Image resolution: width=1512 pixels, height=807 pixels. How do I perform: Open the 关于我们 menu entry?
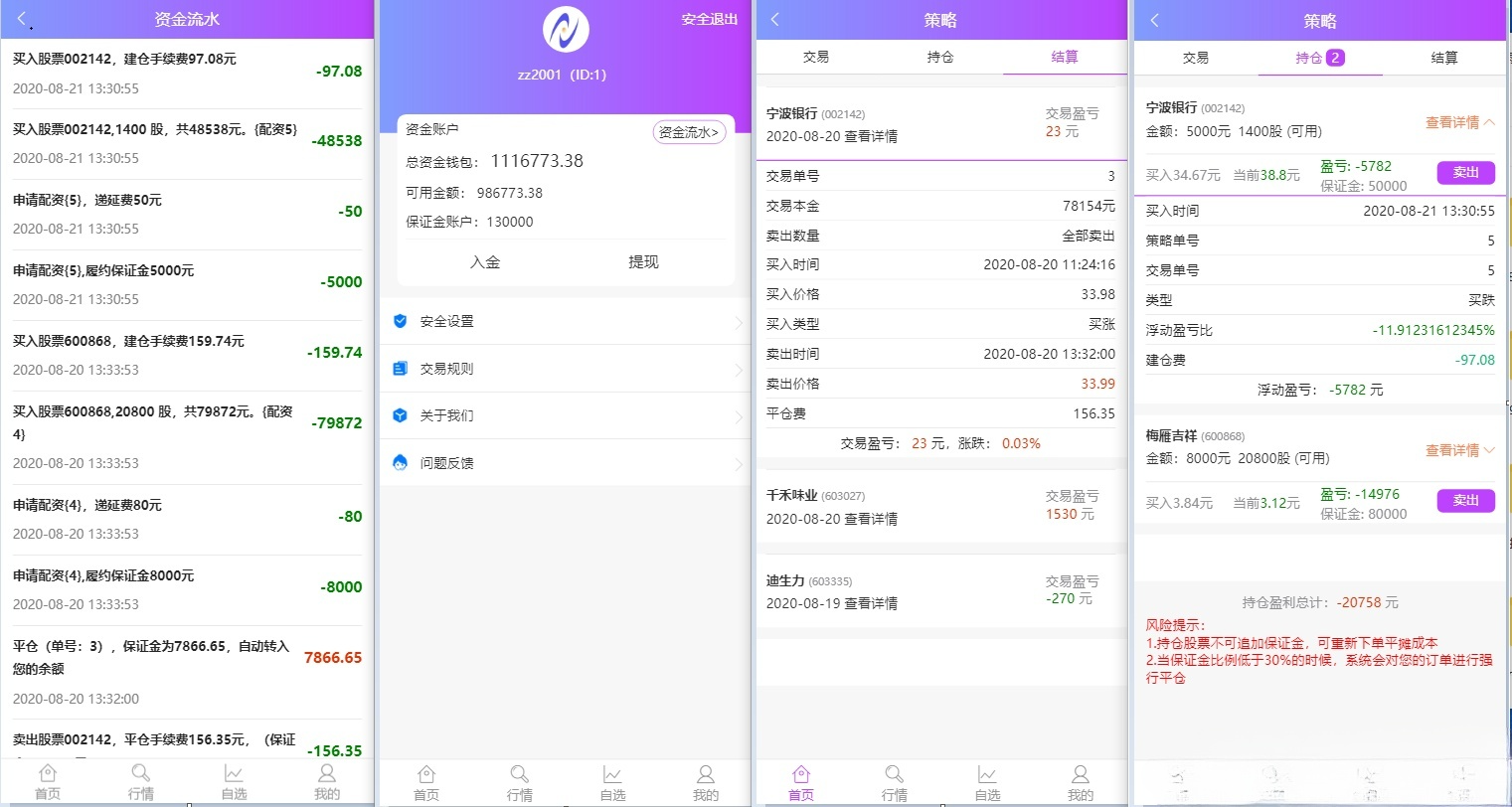[447, 414]
